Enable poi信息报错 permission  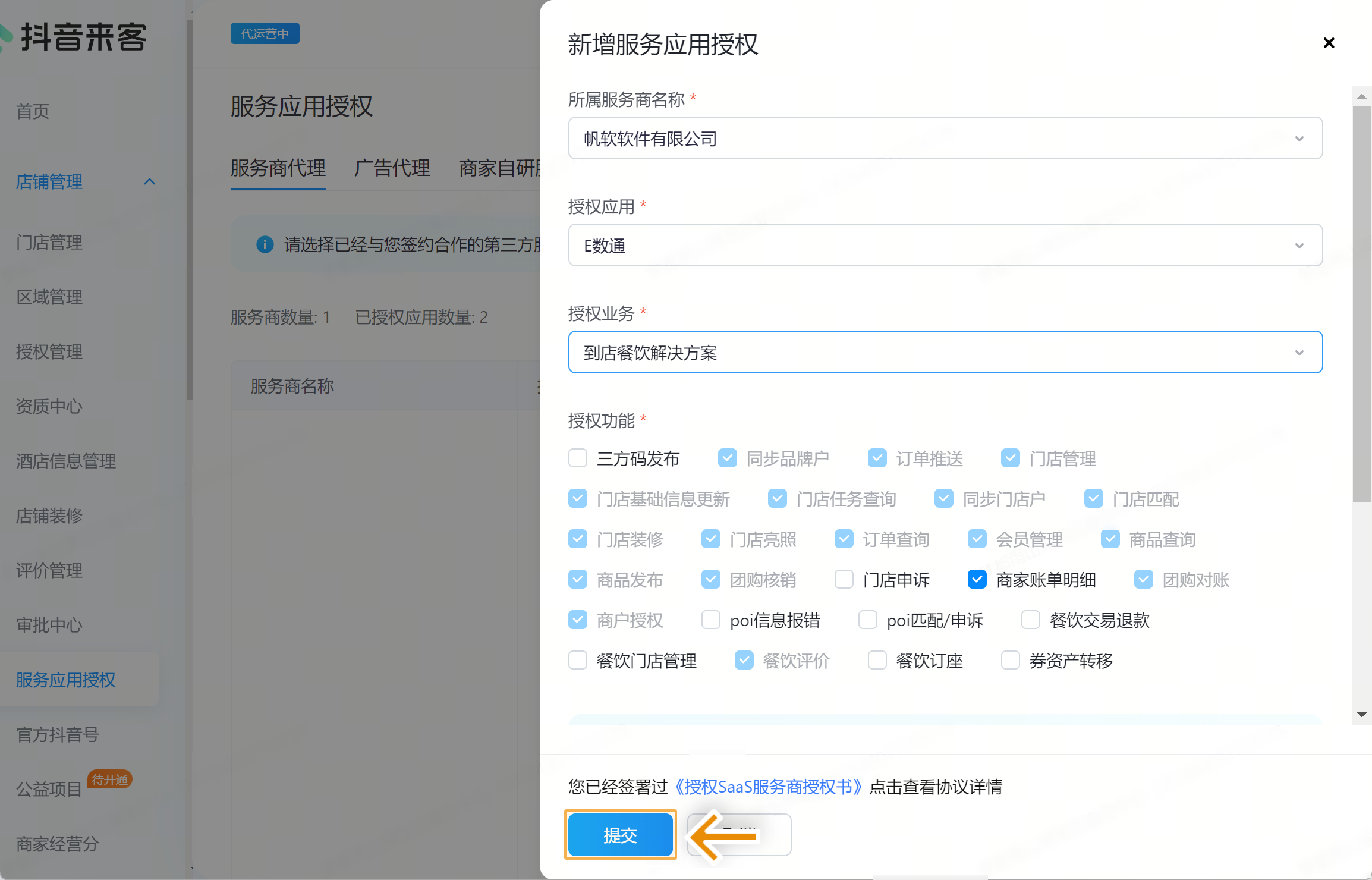(710, 620)
